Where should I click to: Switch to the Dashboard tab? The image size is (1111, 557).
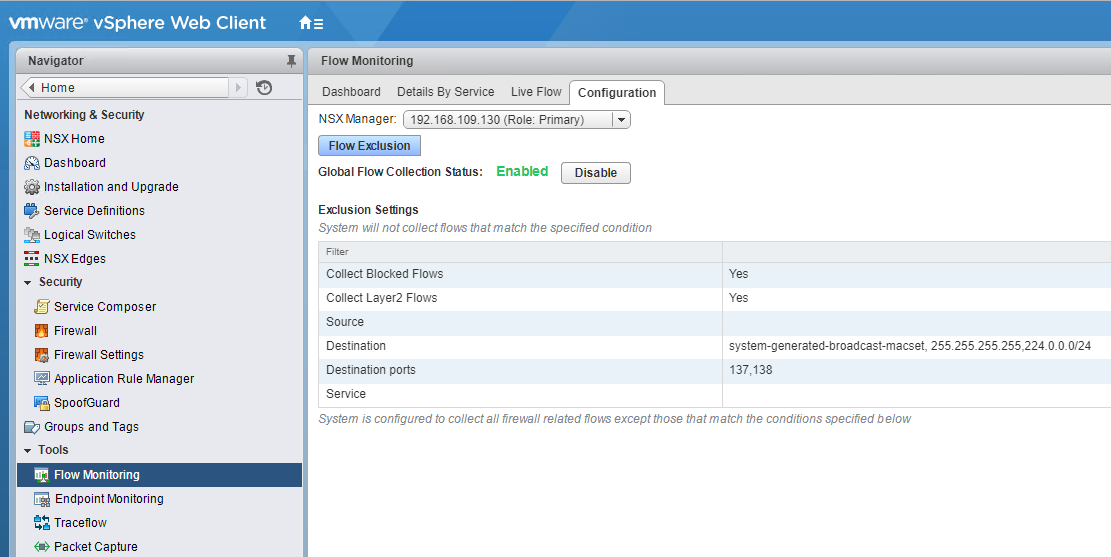coord(351,92)
